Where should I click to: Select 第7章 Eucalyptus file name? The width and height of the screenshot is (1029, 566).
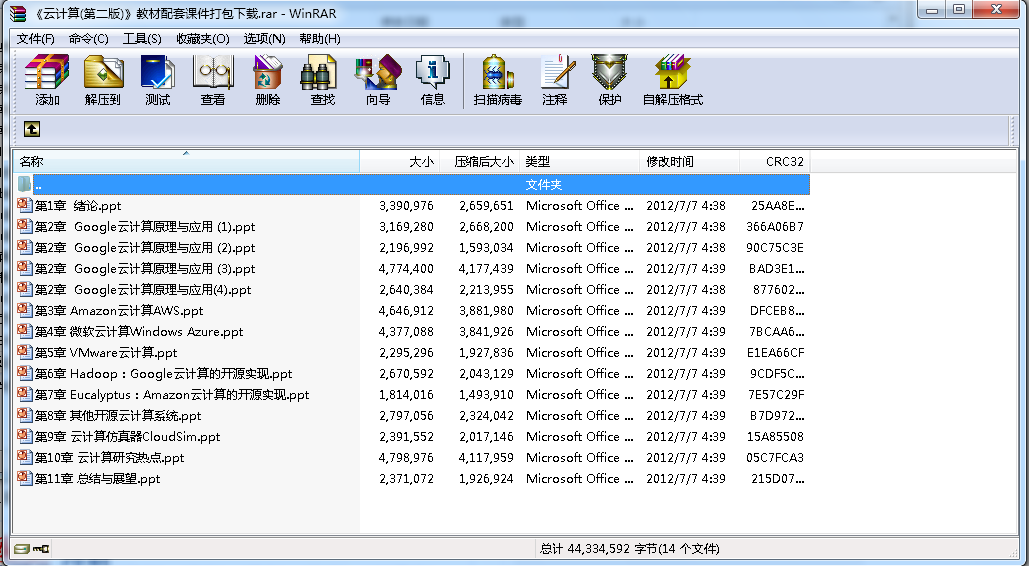pyautogui.click(x=172, y=395)
